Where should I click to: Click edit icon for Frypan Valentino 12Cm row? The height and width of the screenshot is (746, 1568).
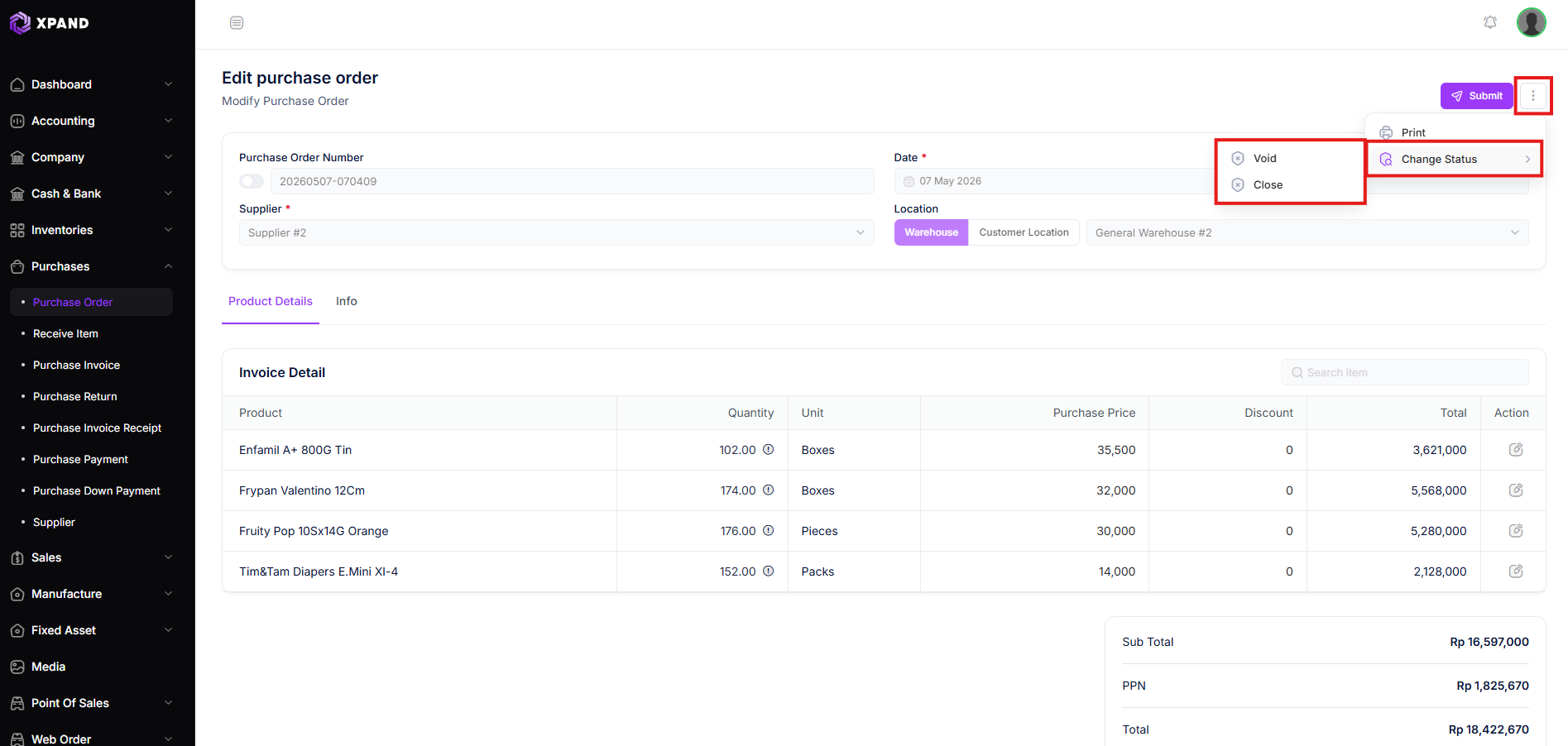pos(1516,490)
